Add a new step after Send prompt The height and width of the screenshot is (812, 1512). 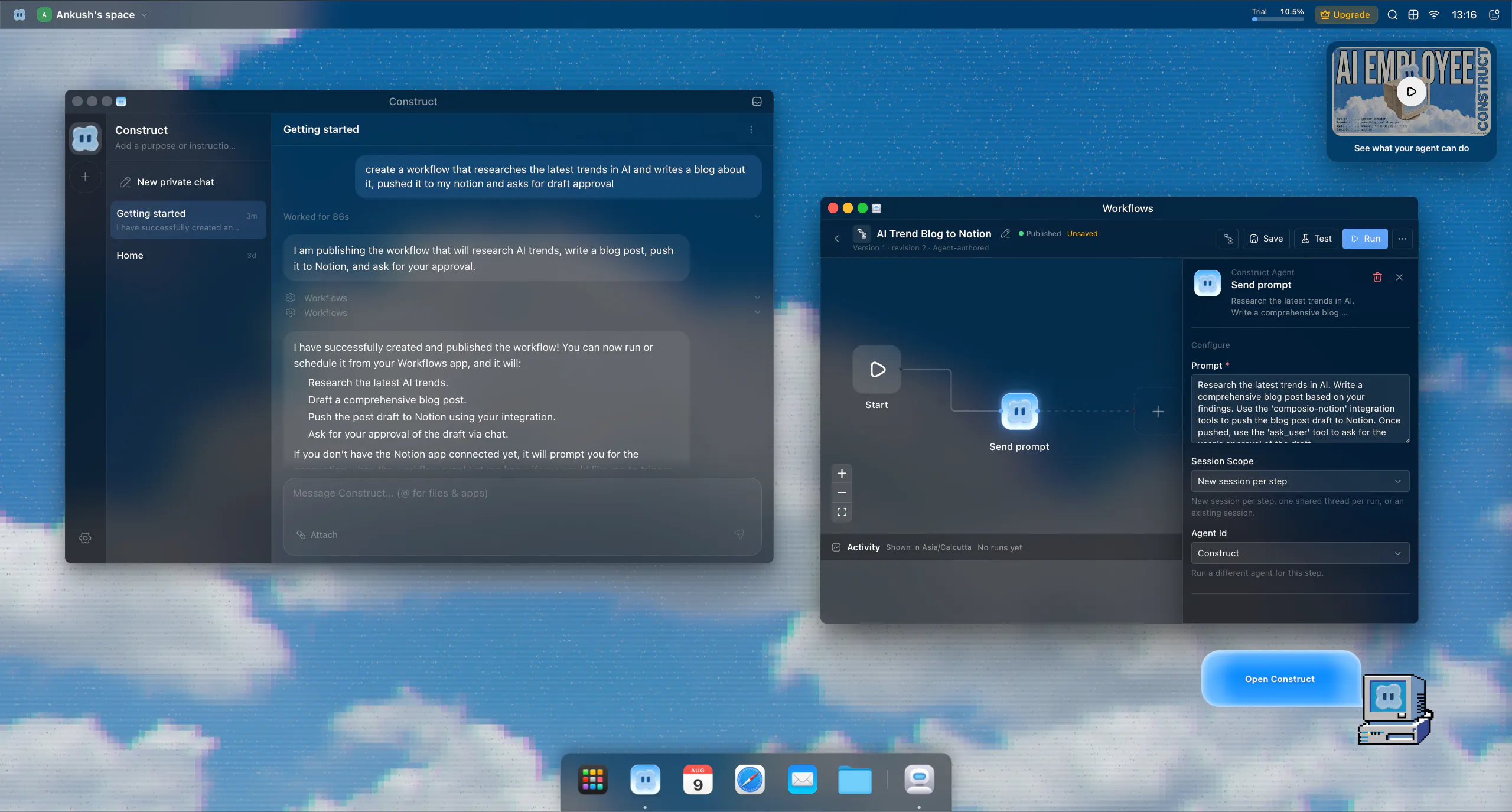(1158, 412)
